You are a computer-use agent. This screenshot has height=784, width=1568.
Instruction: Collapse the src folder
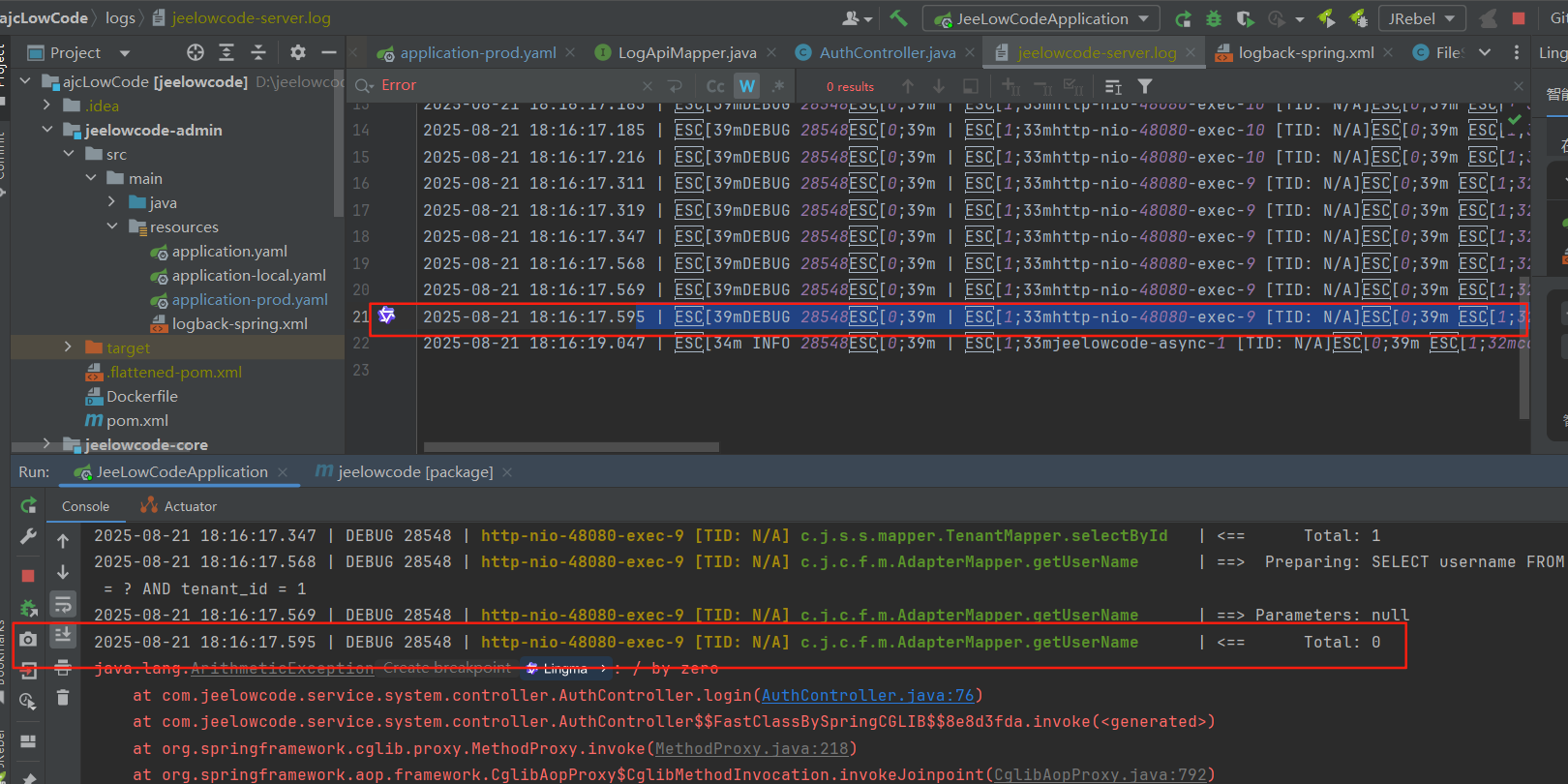coord(69,154)
